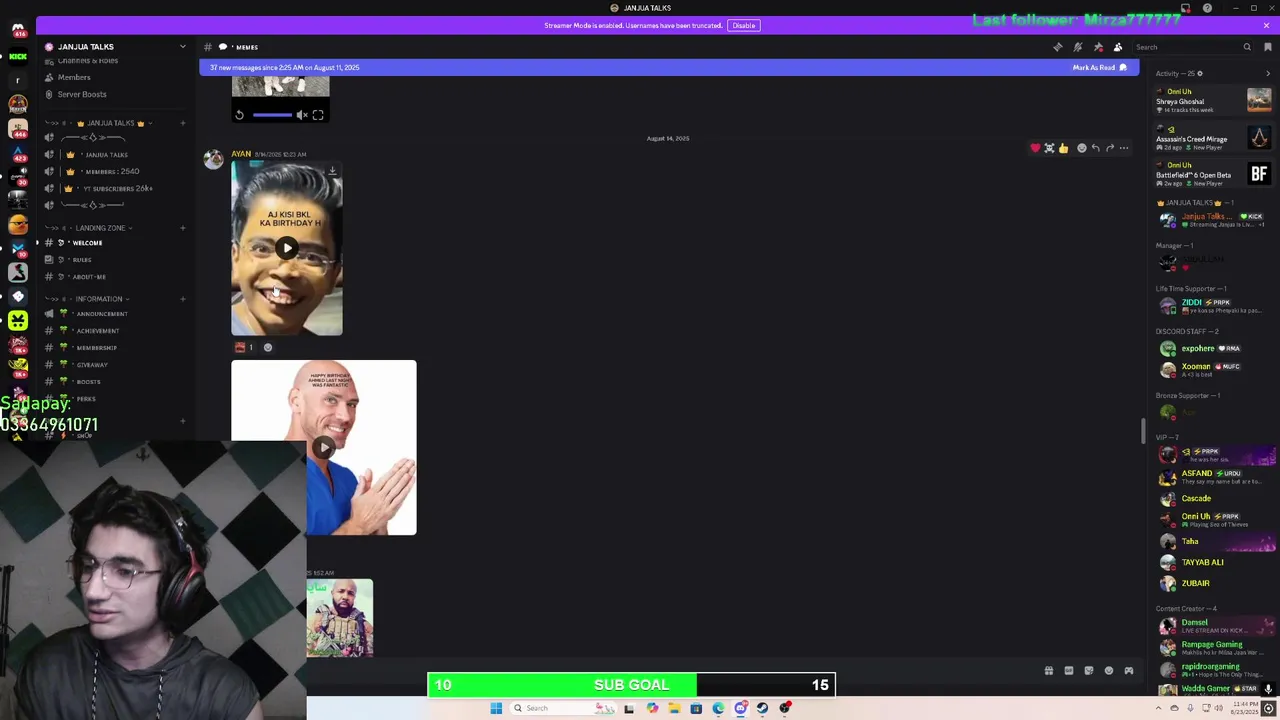The height and width of the screenshot is (720, 1280).
Task: Click the existing reaction on AYAN's message
Action: click(244, 347)
